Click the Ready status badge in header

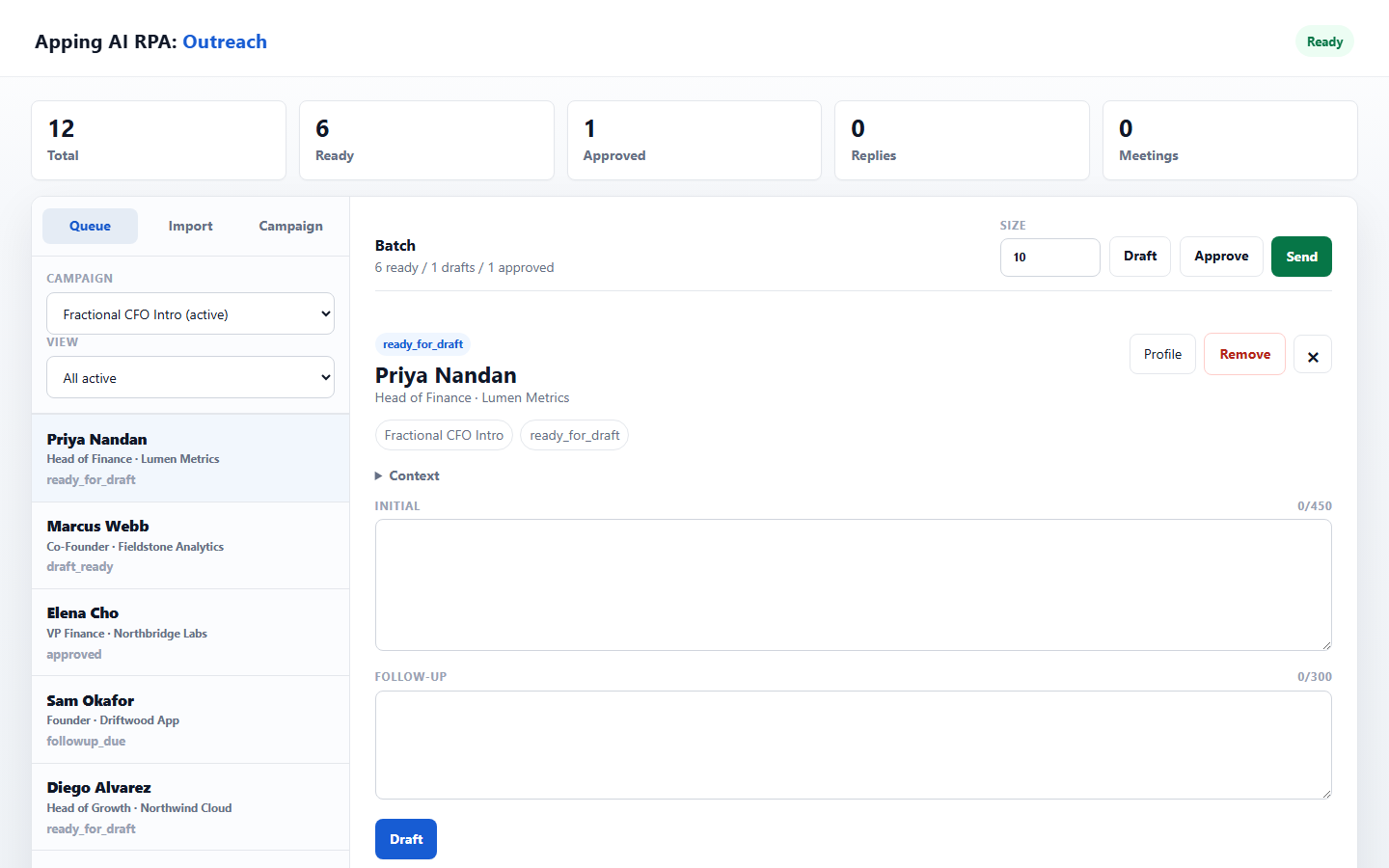(1324, 41)
